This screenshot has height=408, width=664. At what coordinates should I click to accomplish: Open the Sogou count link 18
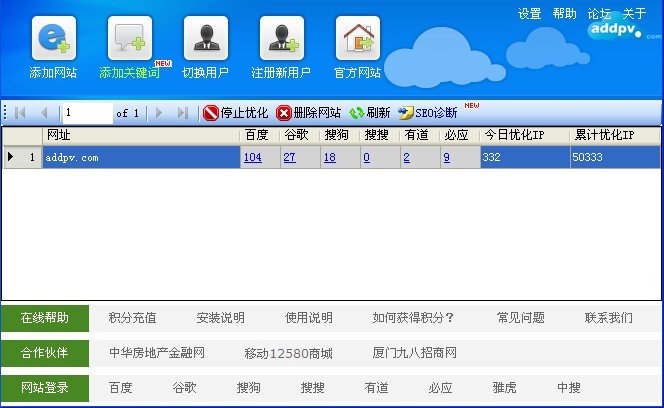point(330,157)
